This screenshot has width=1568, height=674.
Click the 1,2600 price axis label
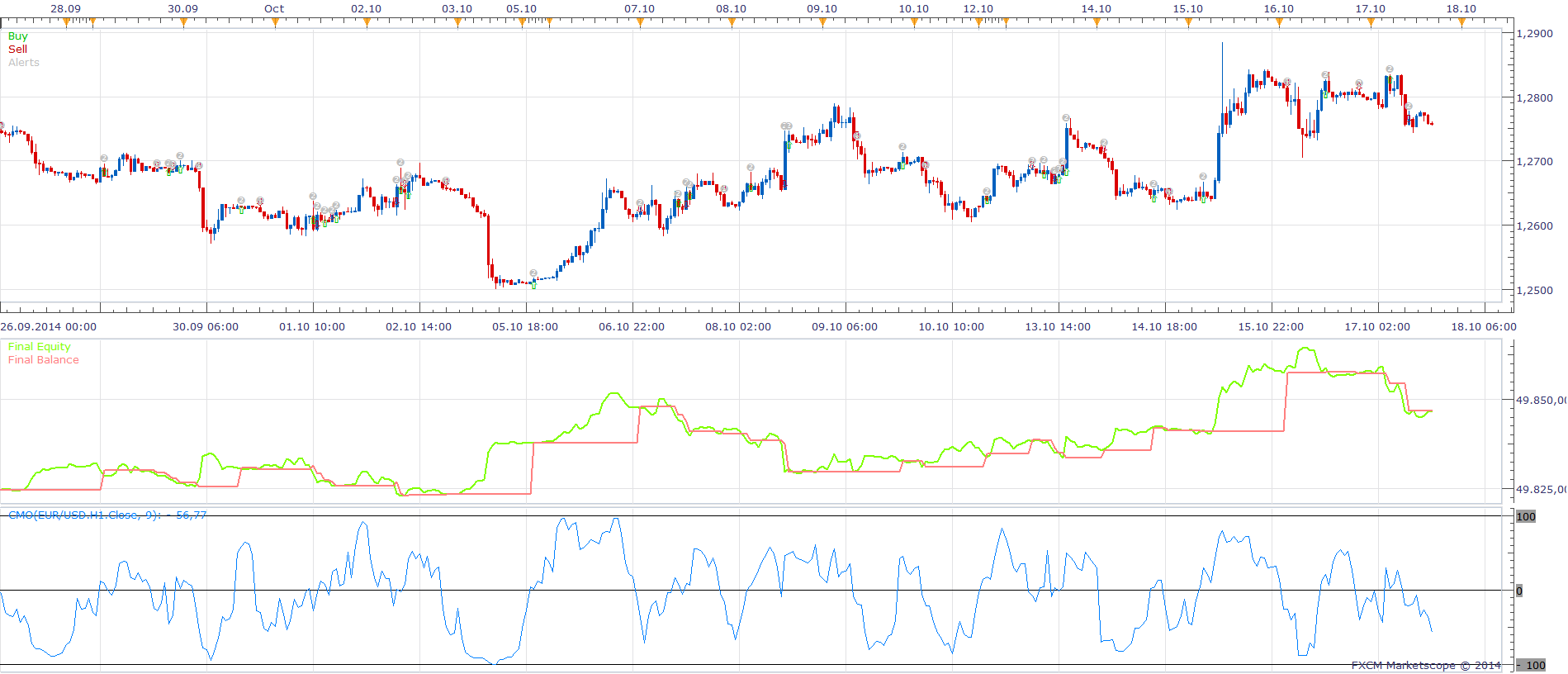pyautogui.click(x=1535, y=225)
